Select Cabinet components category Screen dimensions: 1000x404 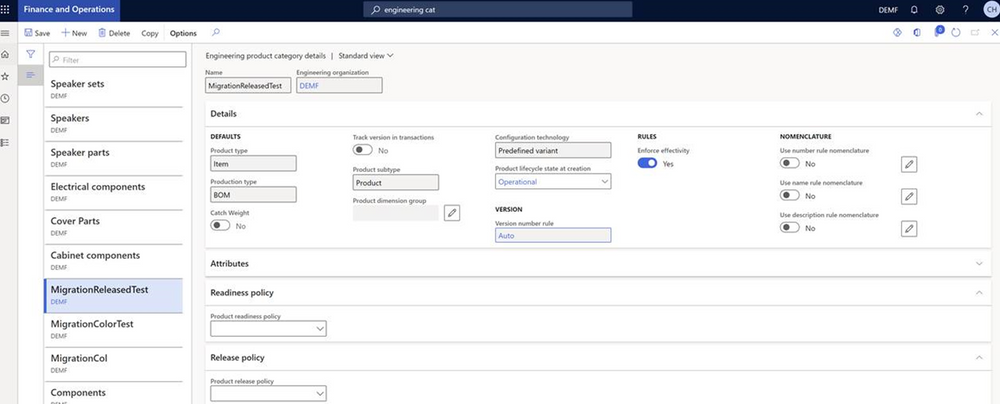(114, 260)
